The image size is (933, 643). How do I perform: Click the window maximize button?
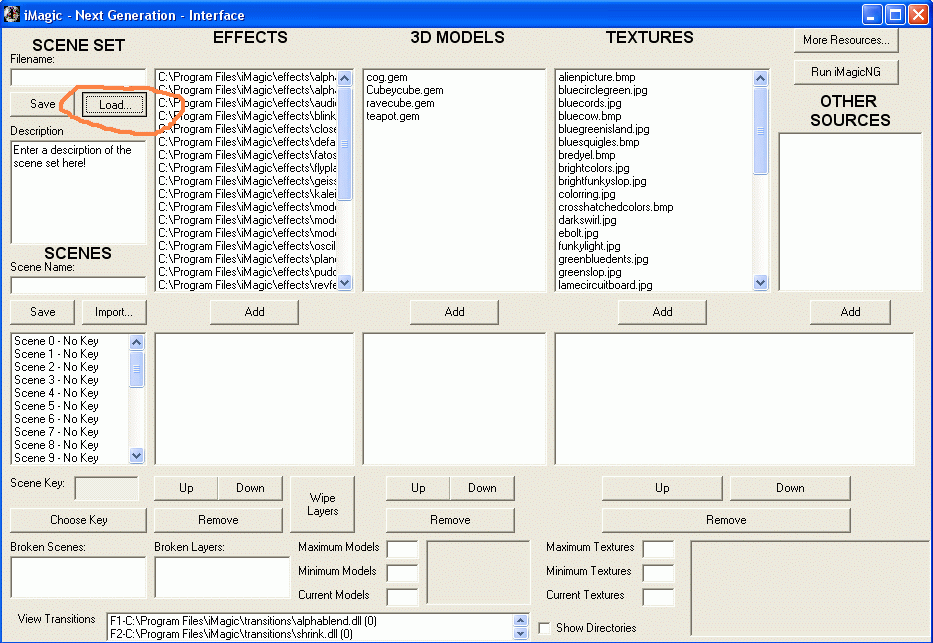(x=895, y=14)
